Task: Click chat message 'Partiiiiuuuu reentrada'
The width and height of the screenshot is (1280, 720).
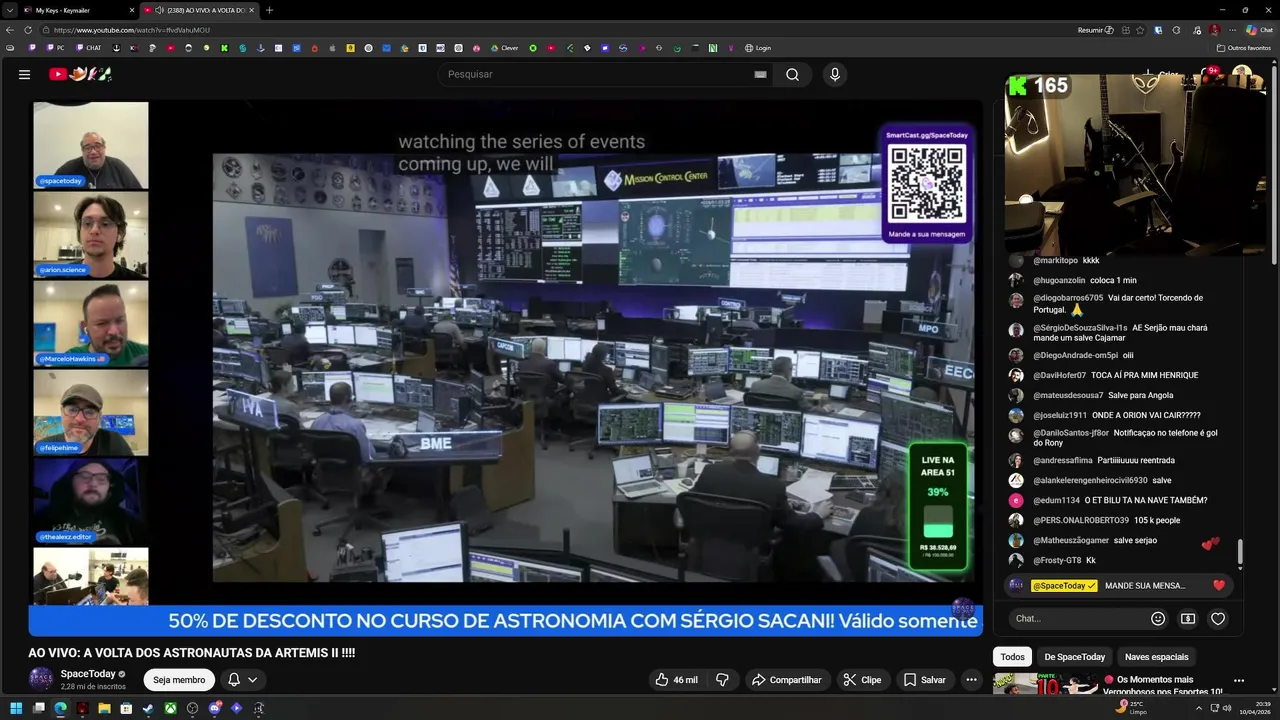Action: [x=1136, y=460]
